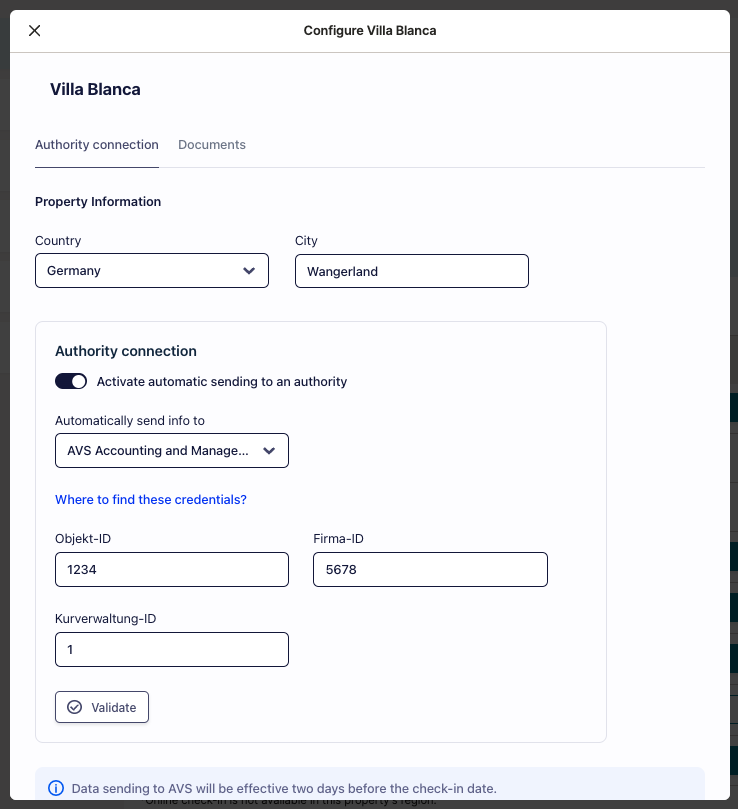The height and width of the screenshot is (809, 738).
Task: Click the Villa Blanca property heading
Action: pyautogui.click(x=95, y=90)
